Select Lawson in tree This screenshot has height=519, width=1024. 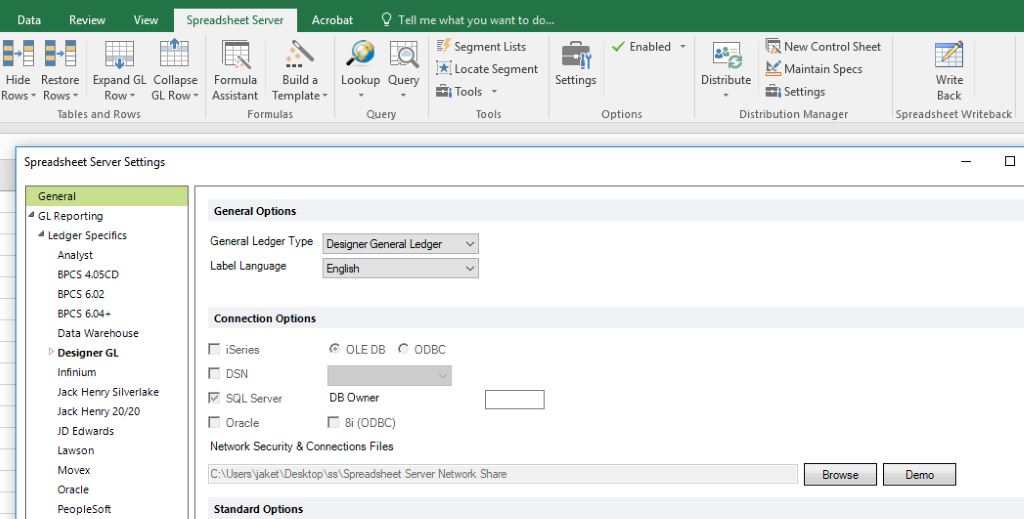76,450
